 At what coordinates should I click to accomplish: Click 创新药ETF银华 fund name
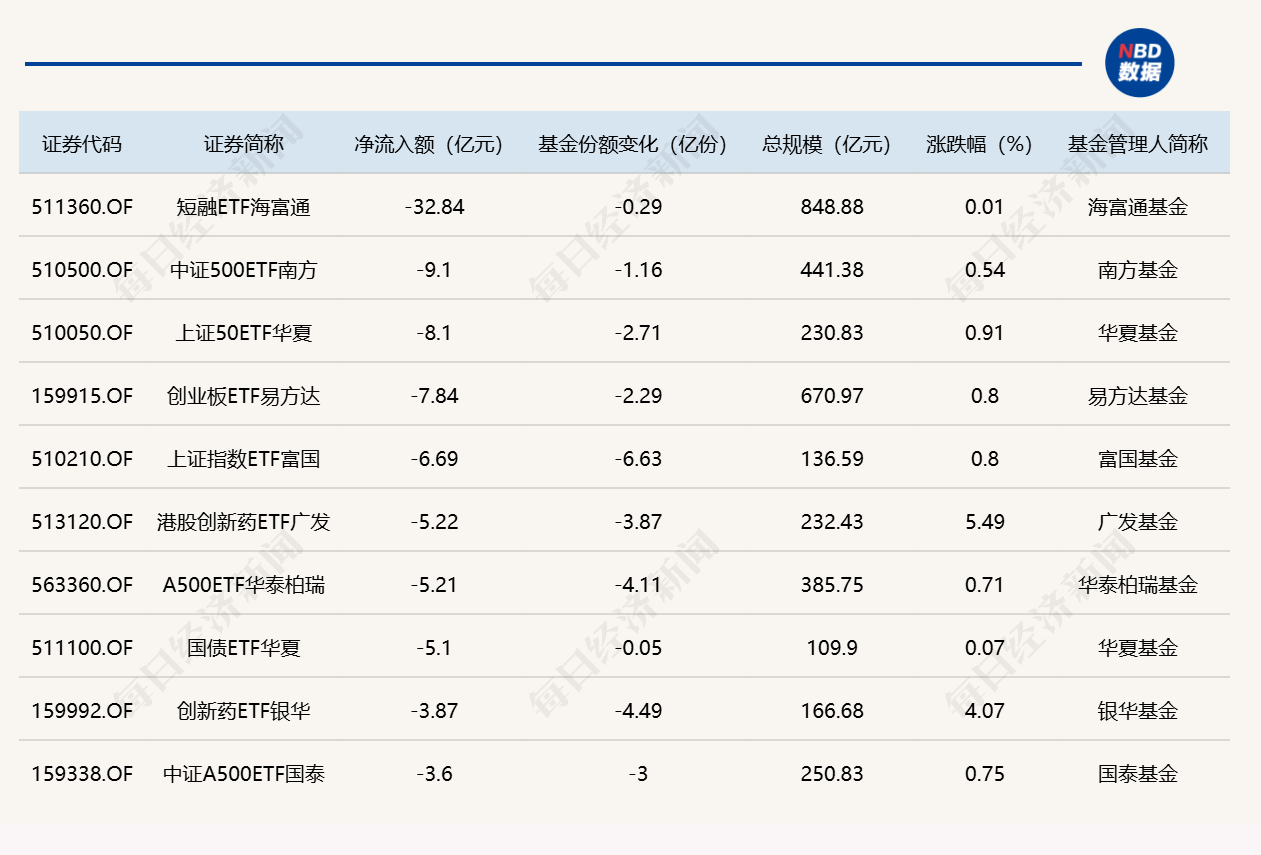pos(244,711)
